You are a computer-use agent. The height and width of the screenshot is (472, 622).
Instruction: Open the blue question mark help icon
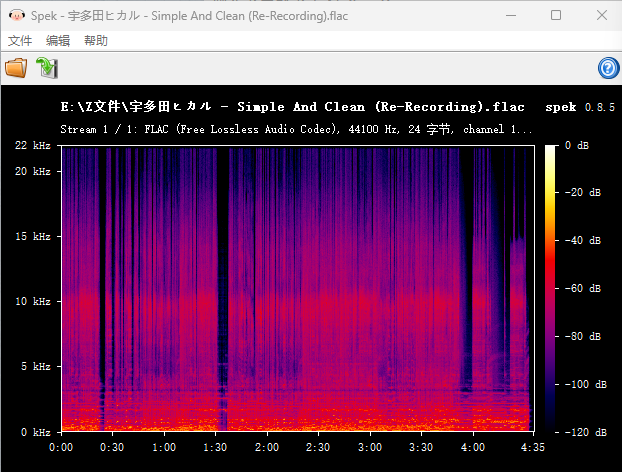607,68
